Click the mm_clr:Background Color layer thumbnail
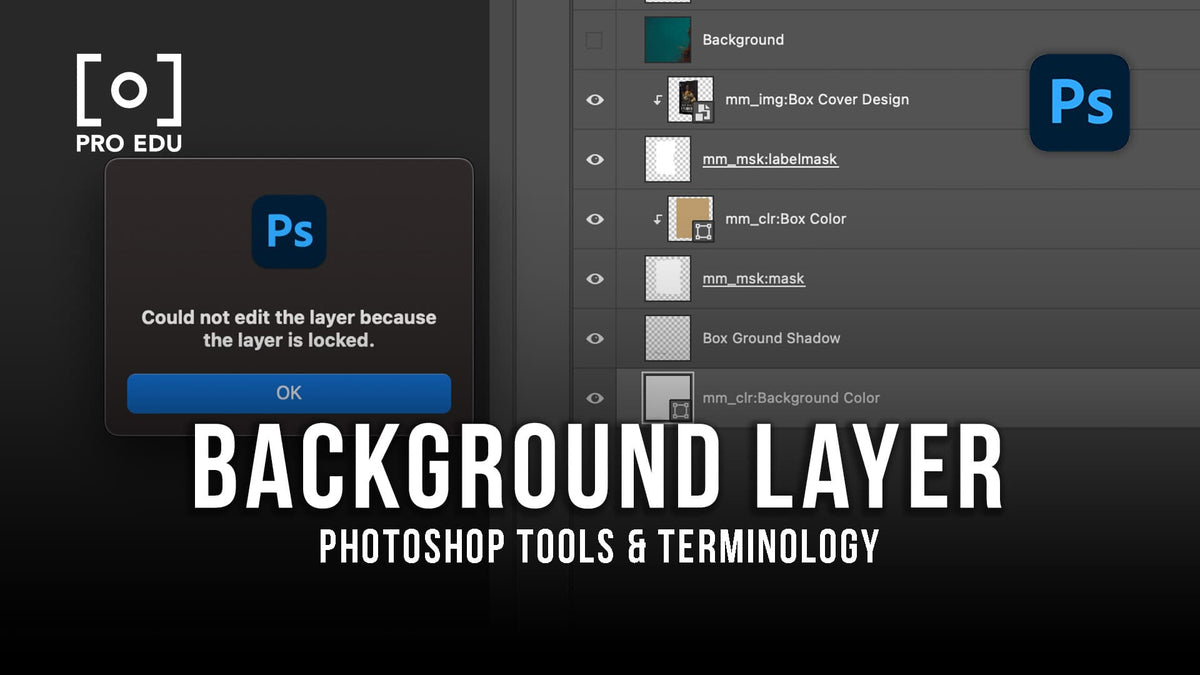This screenshot has width=1200, height=675. click(667, 398)
